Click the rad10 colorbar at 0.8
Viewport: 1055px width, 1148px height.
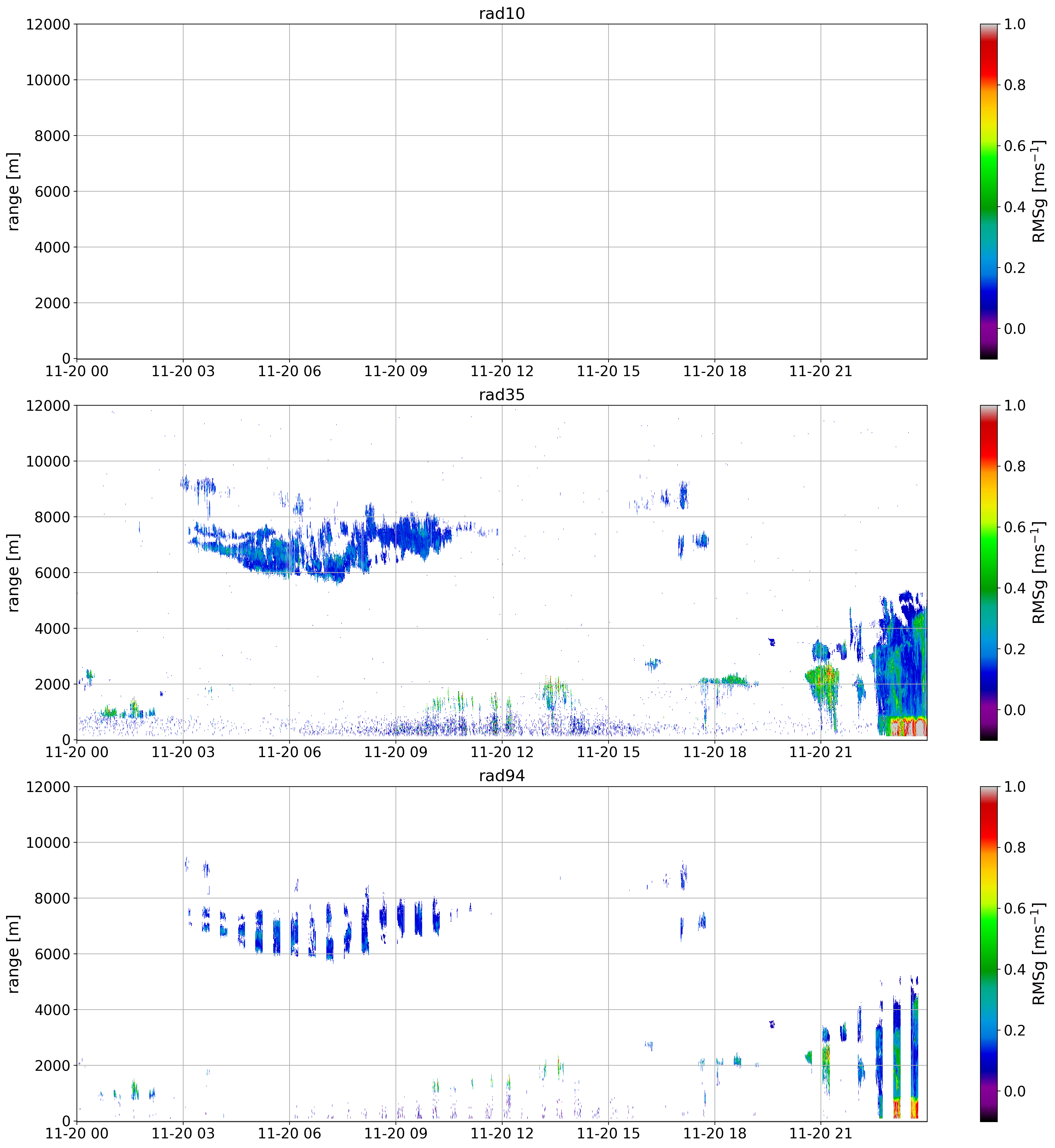click(989, 85)
